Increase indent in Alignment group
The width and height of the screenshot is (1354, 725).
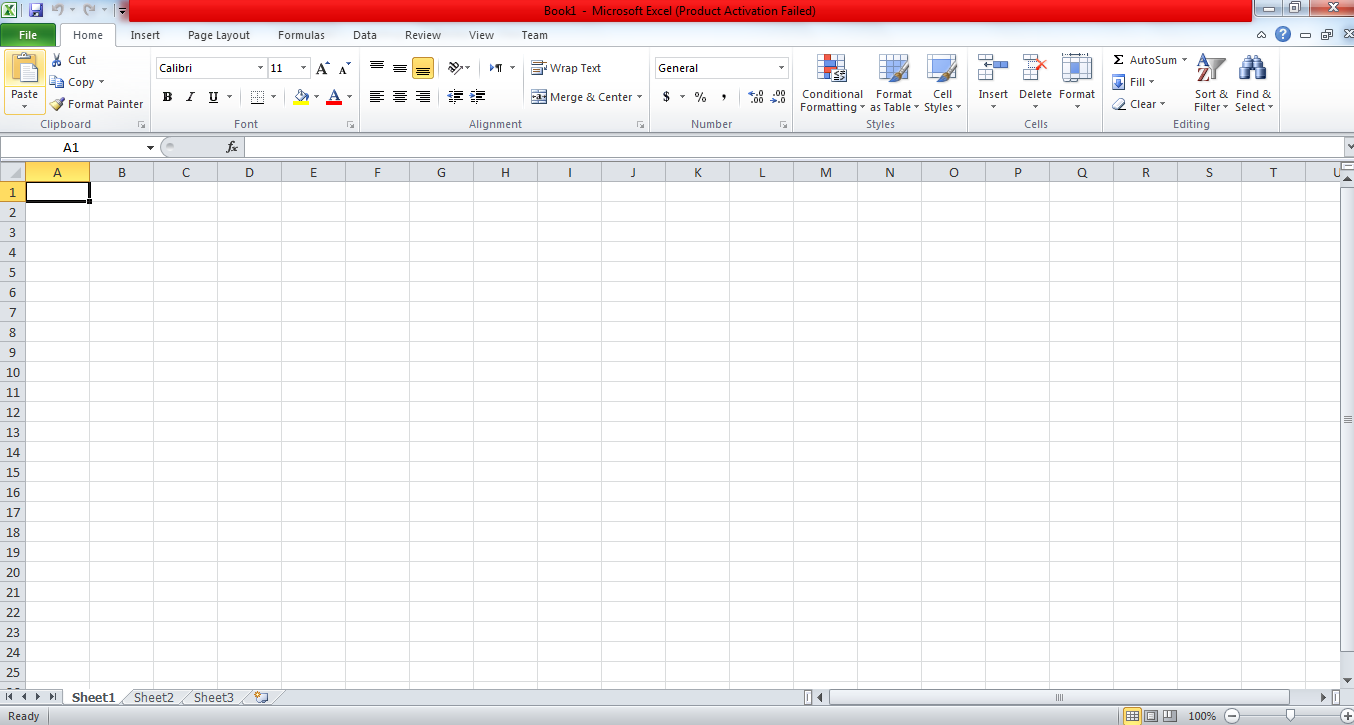pos(478,97)
